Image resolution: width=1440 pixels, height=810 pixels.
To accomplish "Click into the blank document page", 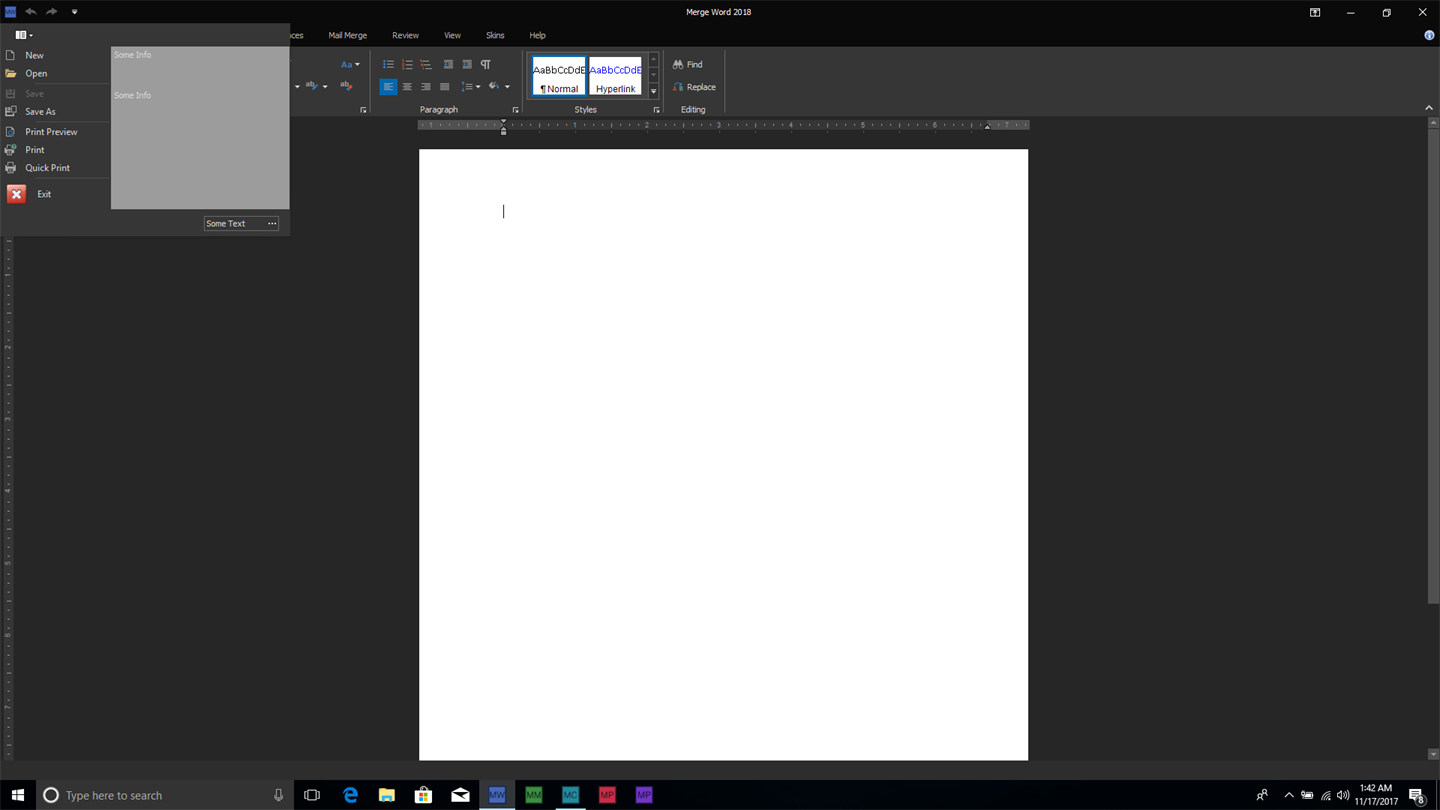I will (723, 455).
